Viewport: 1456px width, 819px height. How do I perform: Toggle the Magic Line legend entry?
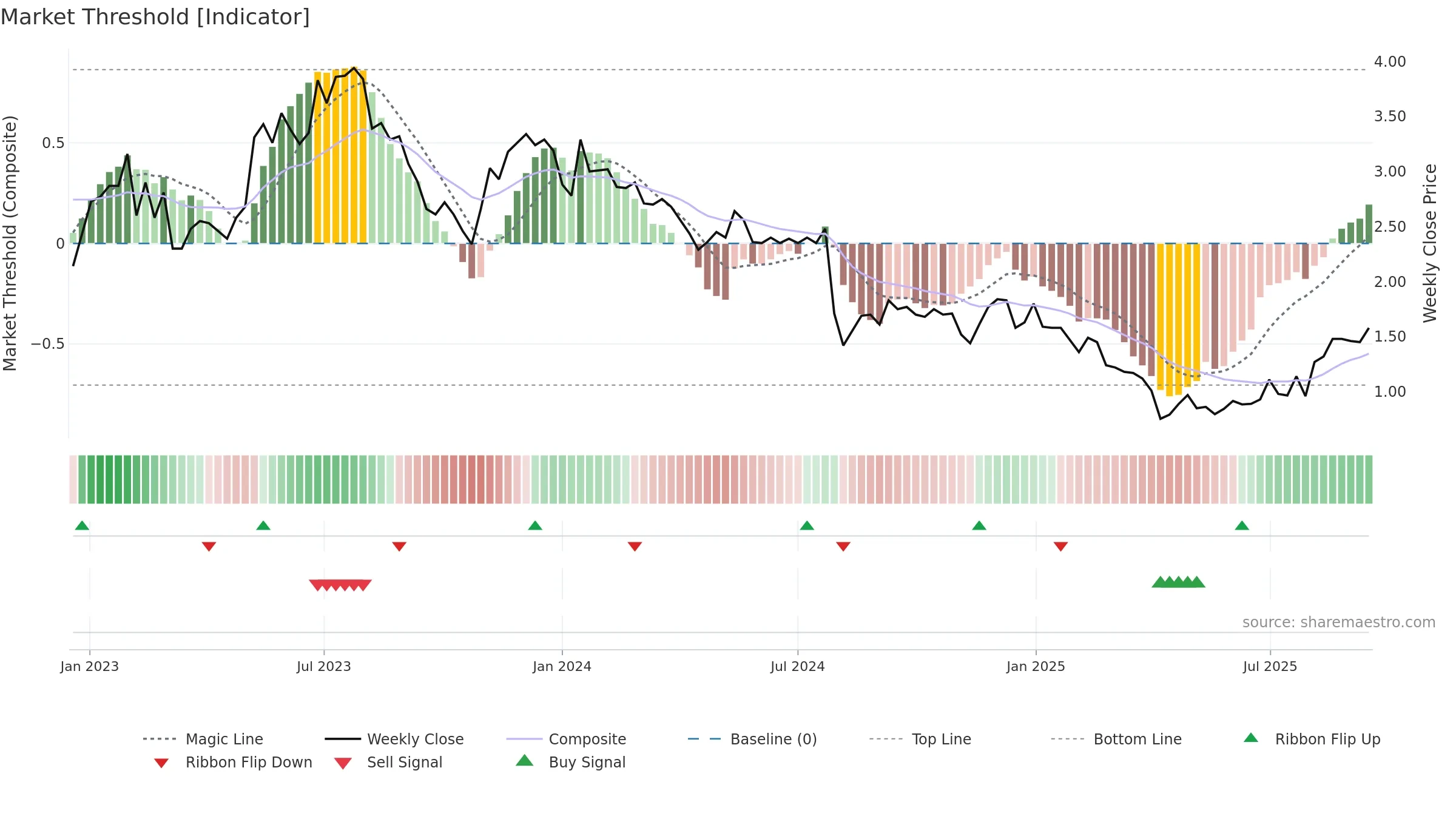click(x=203, y=739)
